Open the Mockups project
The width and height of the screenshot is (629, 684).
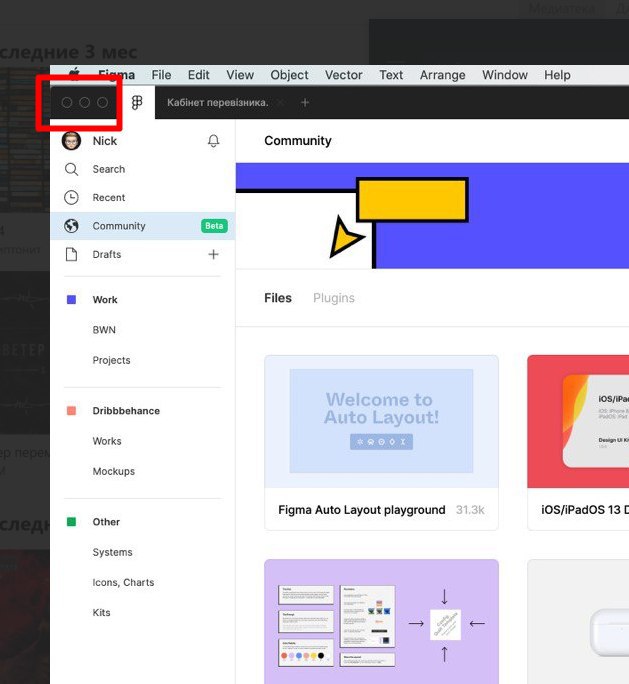[x=113, y=472]
